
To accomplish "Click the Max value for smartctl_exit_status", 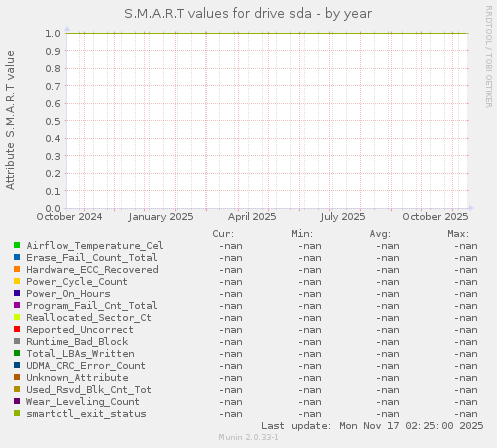I will click(466, 414).
